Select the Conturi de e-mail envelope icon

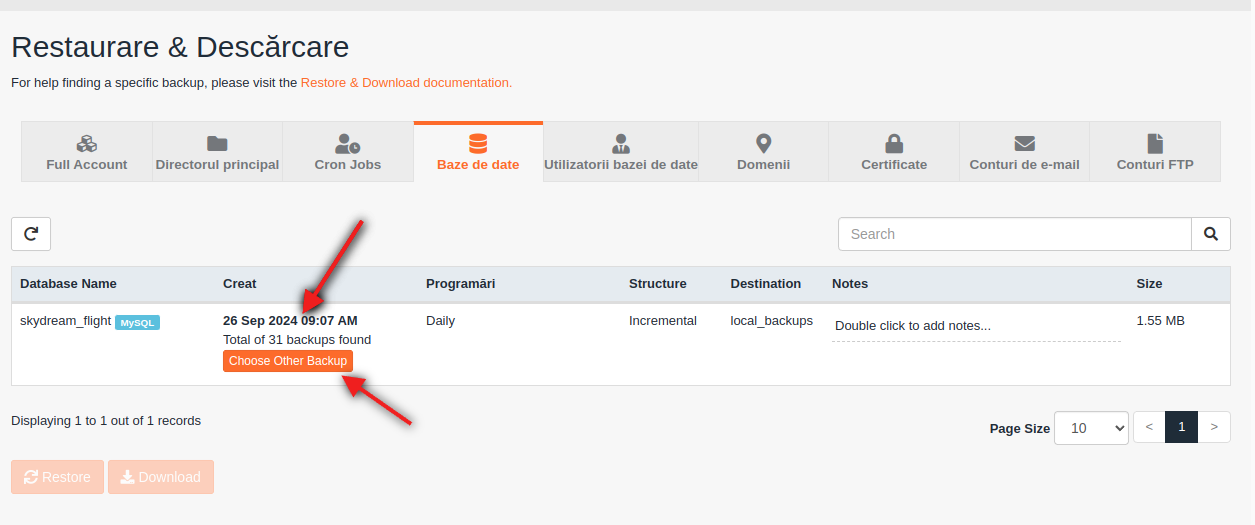pyautogui.click(x=1024, y=144)
